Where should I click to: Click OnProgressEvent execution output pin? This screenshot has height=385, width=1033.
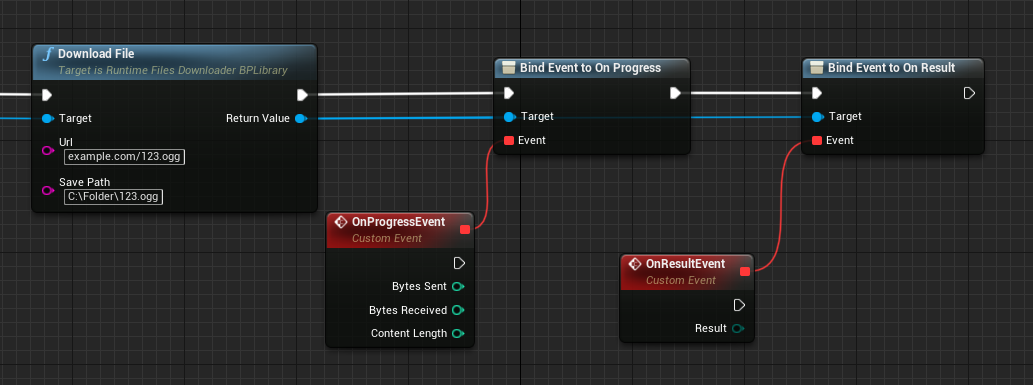tap(459, 263)
